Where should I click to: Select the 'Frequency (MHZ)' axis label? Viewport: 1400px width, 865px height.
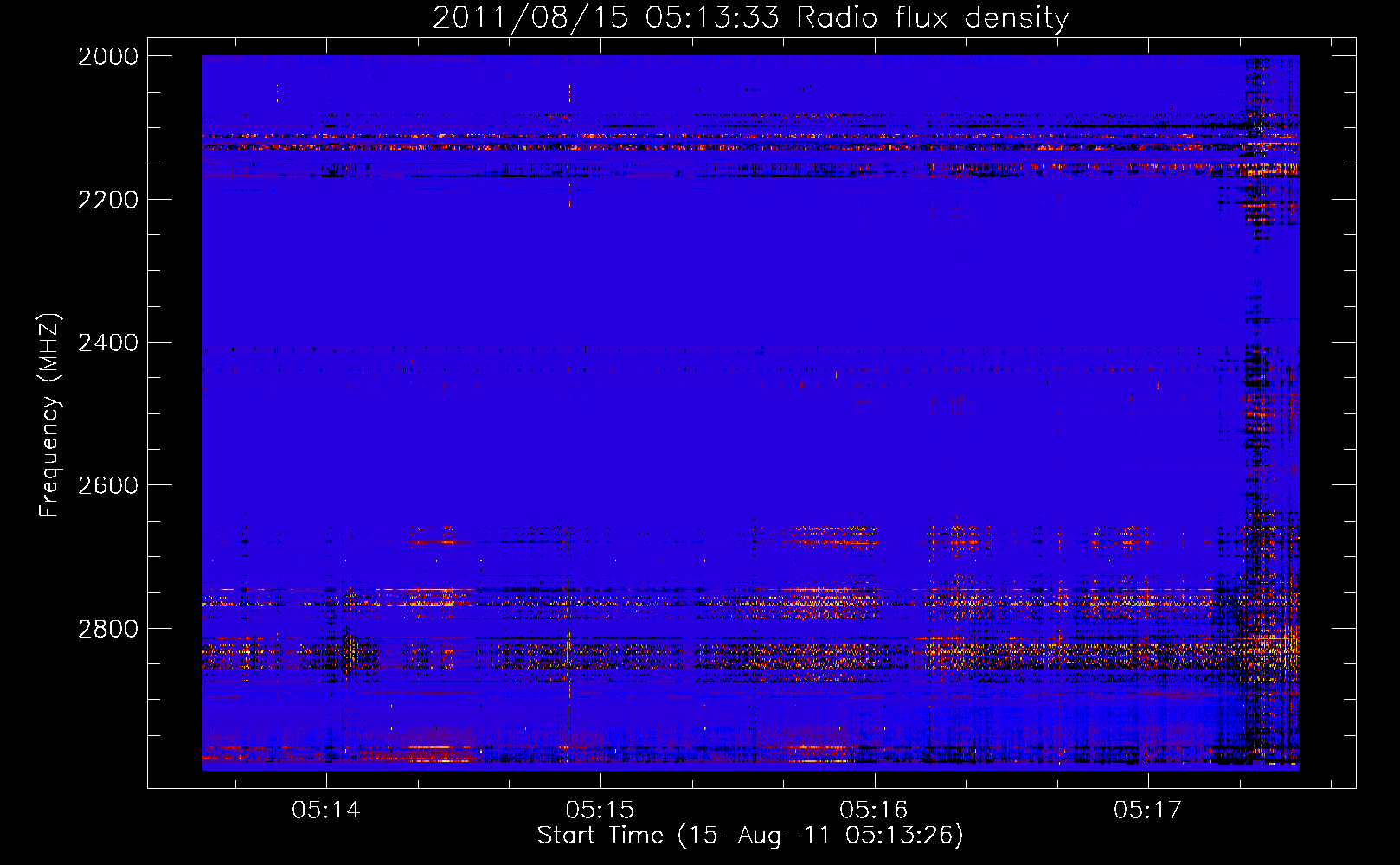pos(49,415)
